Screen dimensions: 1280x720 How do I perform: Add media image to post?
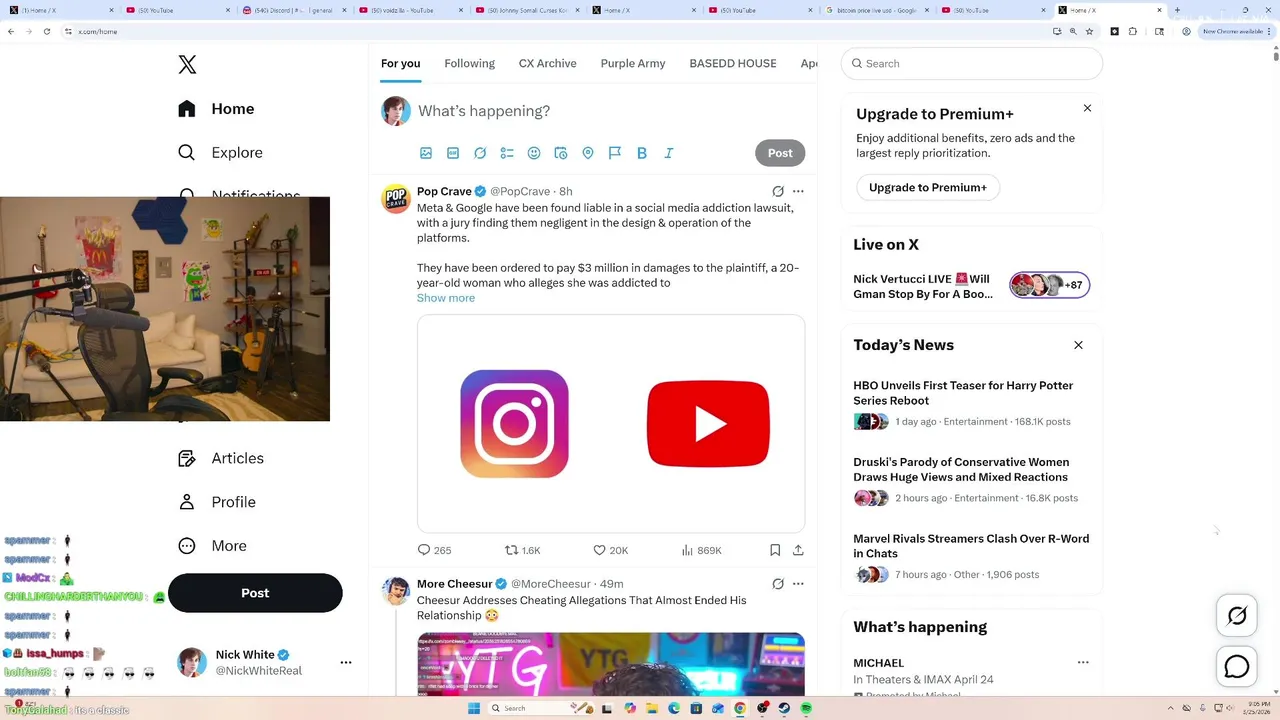[x=426, y=153]
